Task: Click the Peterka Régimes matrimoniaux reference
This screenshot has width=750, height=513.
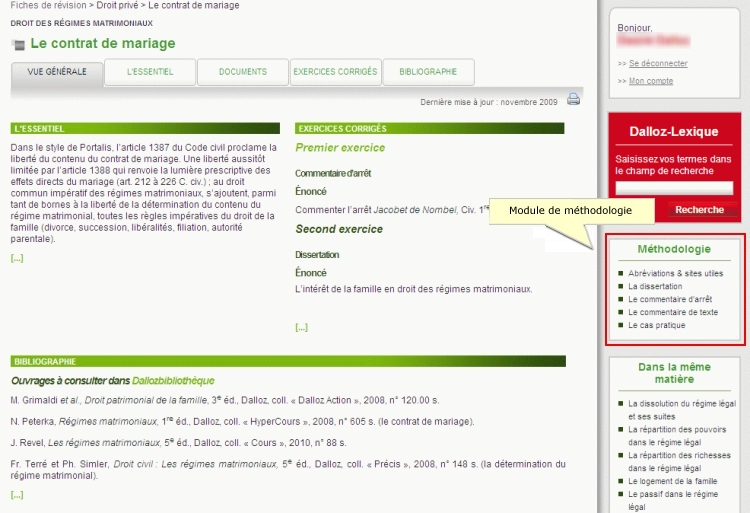Action: click(x=243, y=422)
